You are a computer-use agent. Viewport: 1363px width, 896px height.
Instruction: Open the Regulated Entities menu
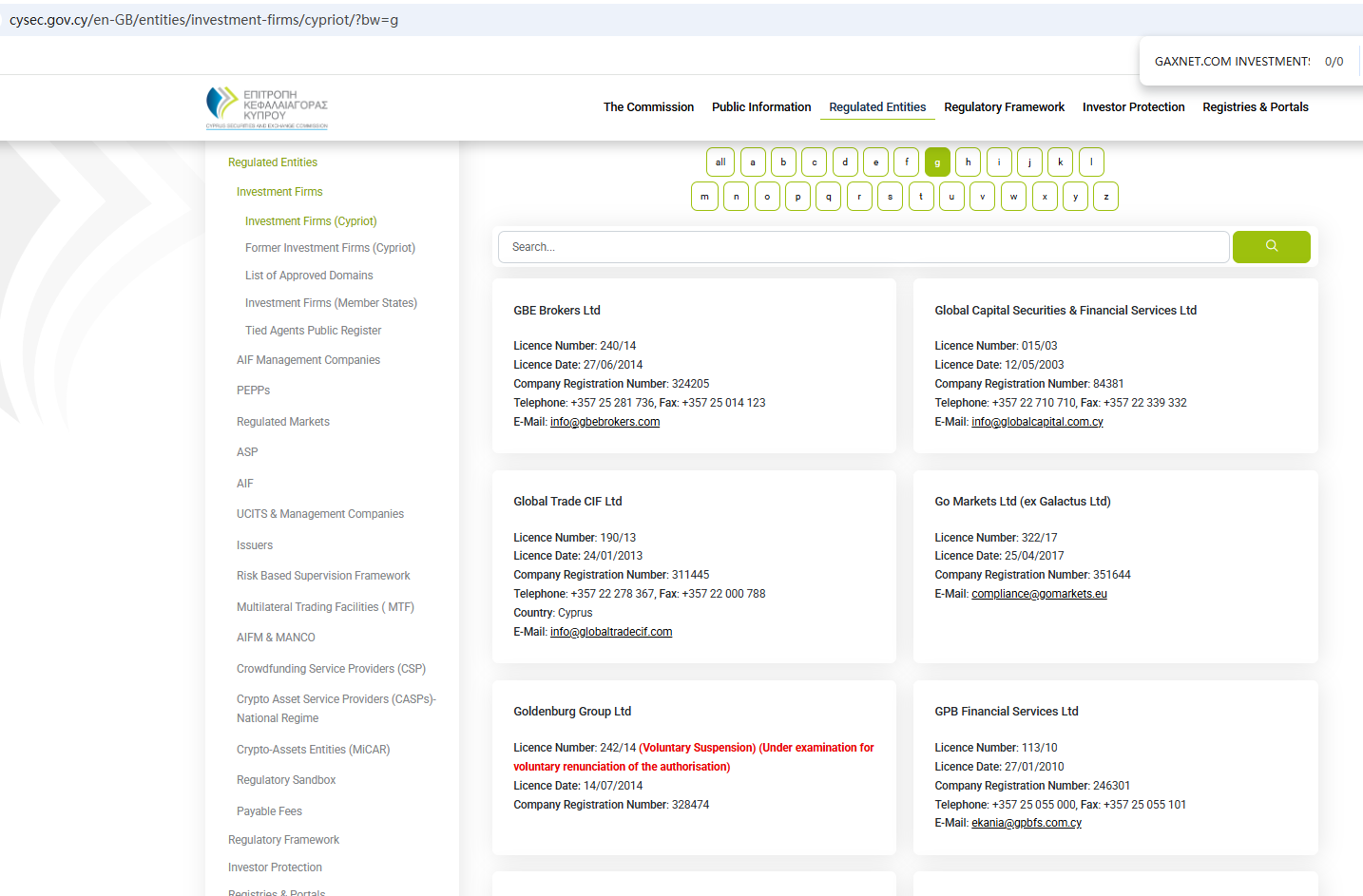point(877,107)
